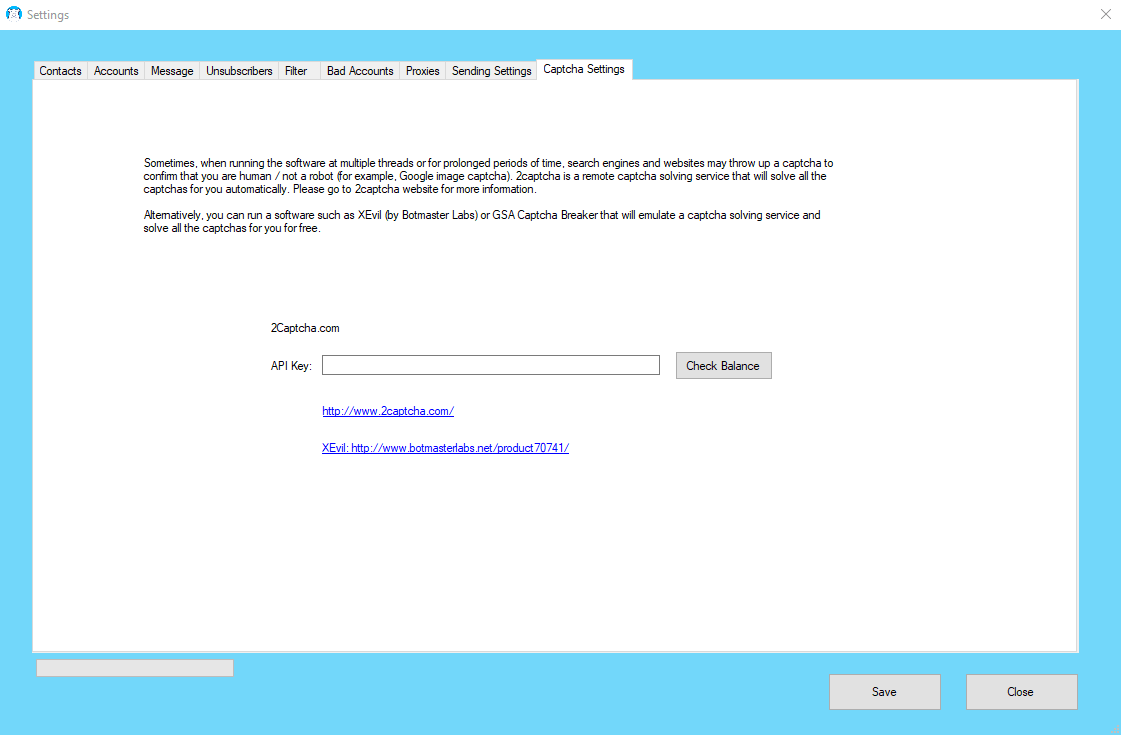
Task: Click the Close button at bottom
Action: 1021,692
